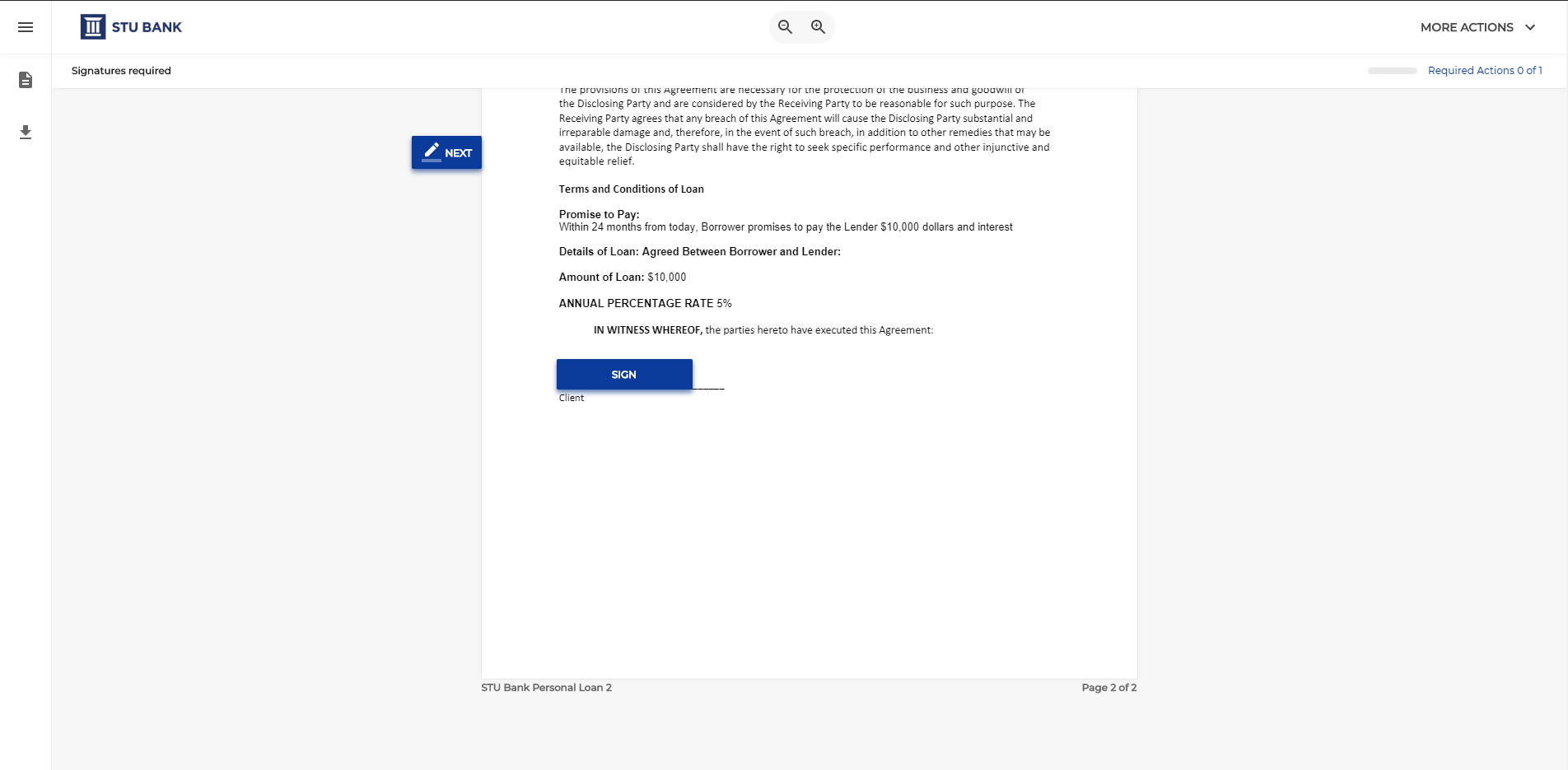Download the document
1568x770 pixels.
pos(26,132)
